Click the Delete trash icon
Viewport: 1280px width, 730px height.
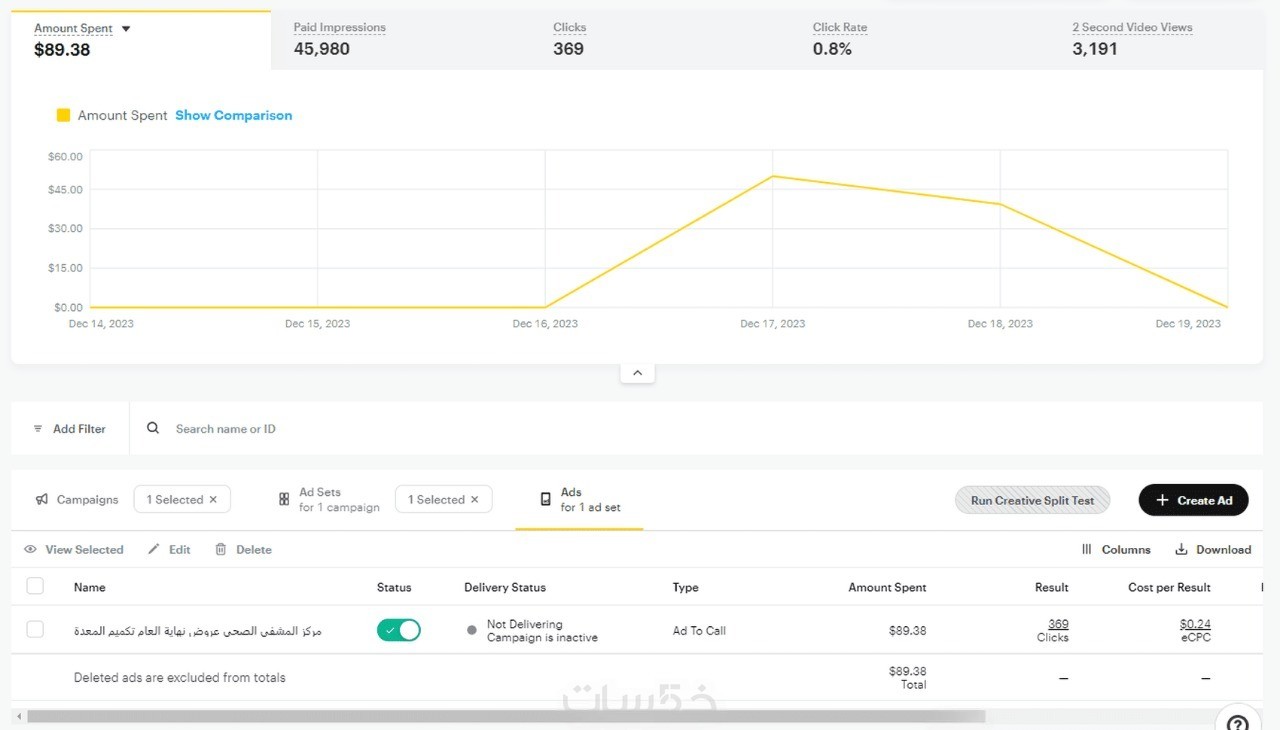point(221,549)
